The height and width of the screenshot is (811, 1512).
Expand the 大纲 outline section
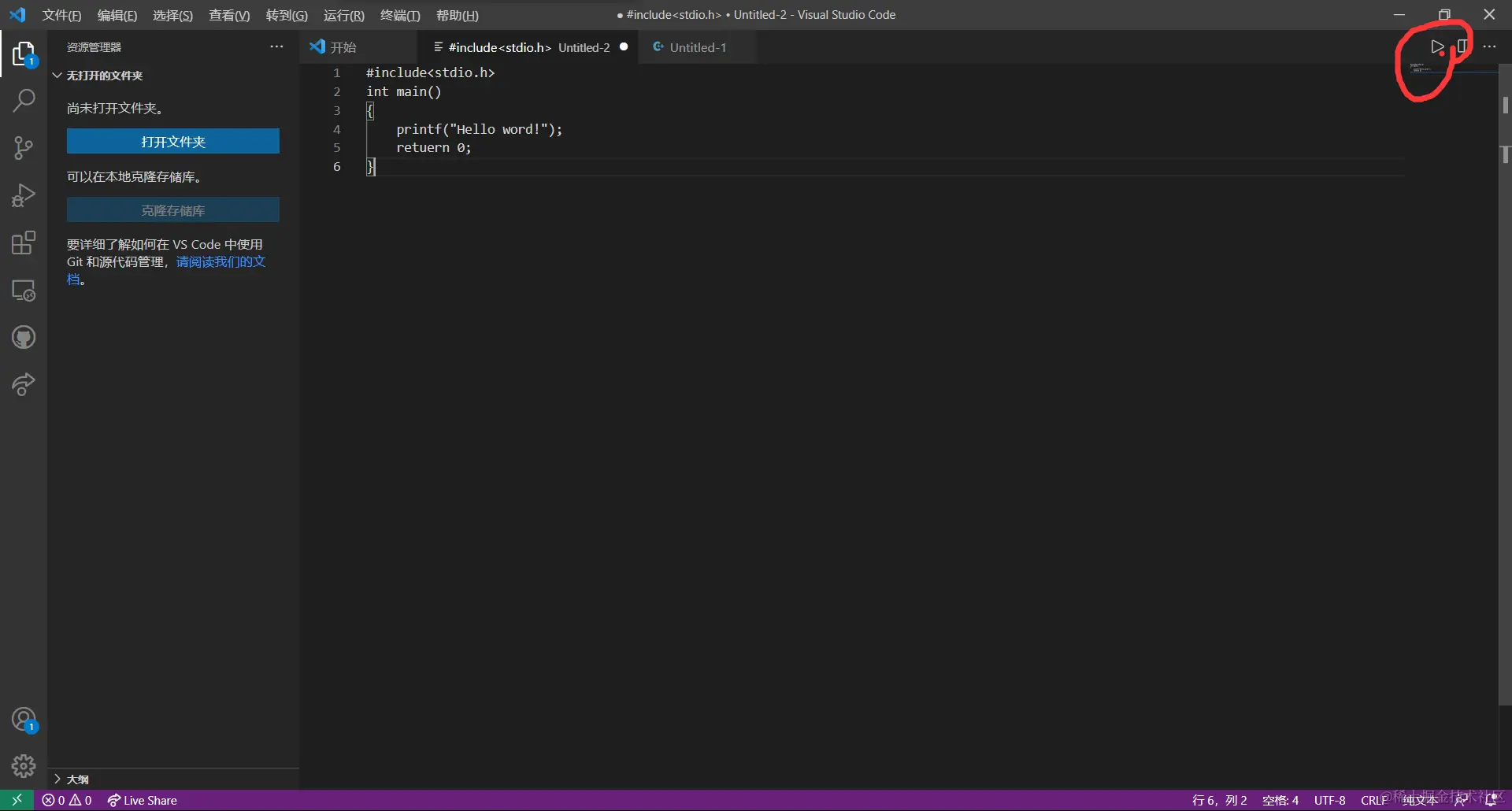coord(173,779)
